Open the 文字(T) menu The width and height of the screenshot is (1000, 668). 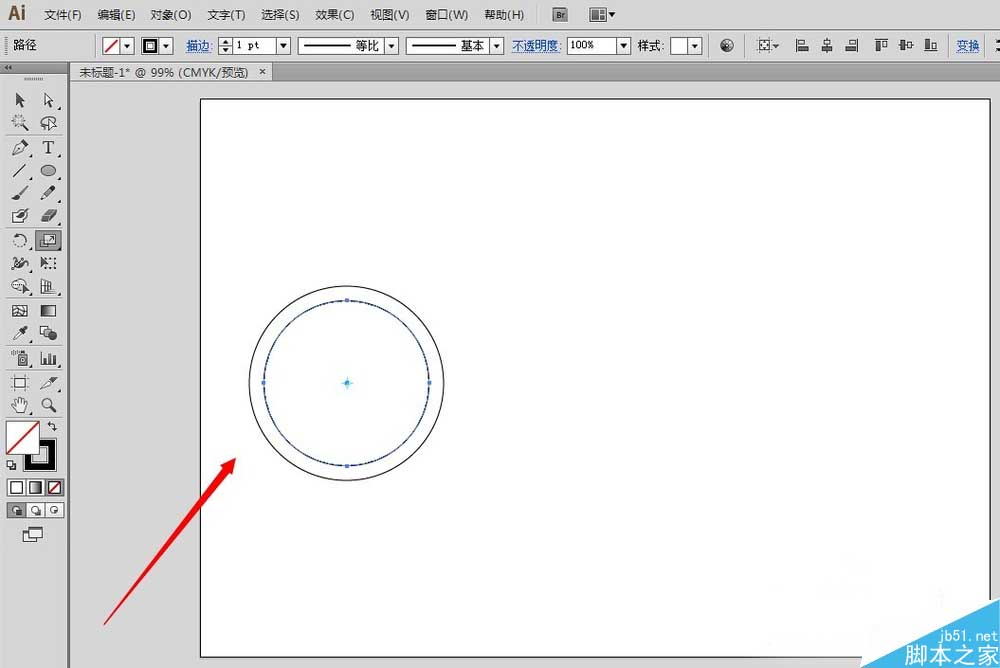pos(226,15)
